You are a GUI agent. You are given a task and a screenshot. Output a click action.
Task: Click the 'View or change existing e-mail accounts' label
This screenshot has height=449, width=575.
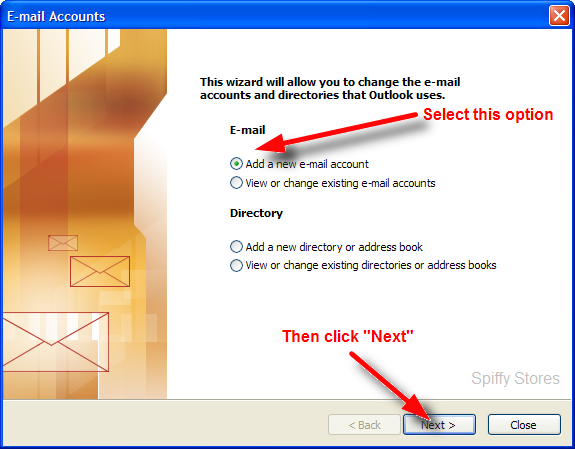point(340,183)
